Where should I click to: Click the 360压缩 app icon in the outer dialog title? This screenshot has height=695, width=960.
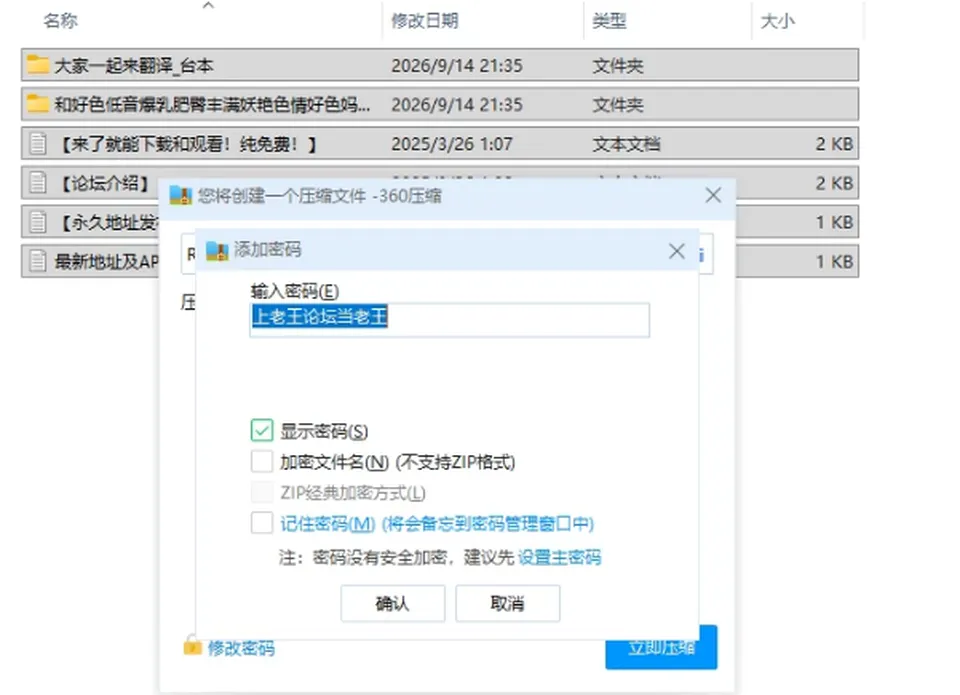[x=181, y=195]
